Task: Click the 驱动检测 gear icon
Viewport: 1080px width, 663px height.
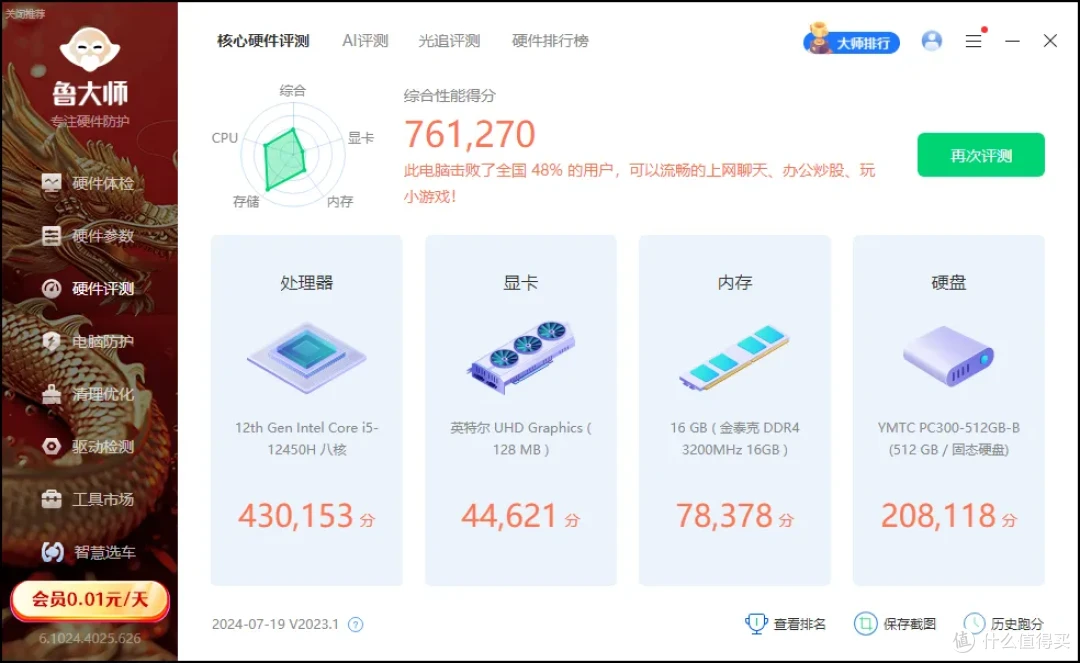Action: click(52, 447)
